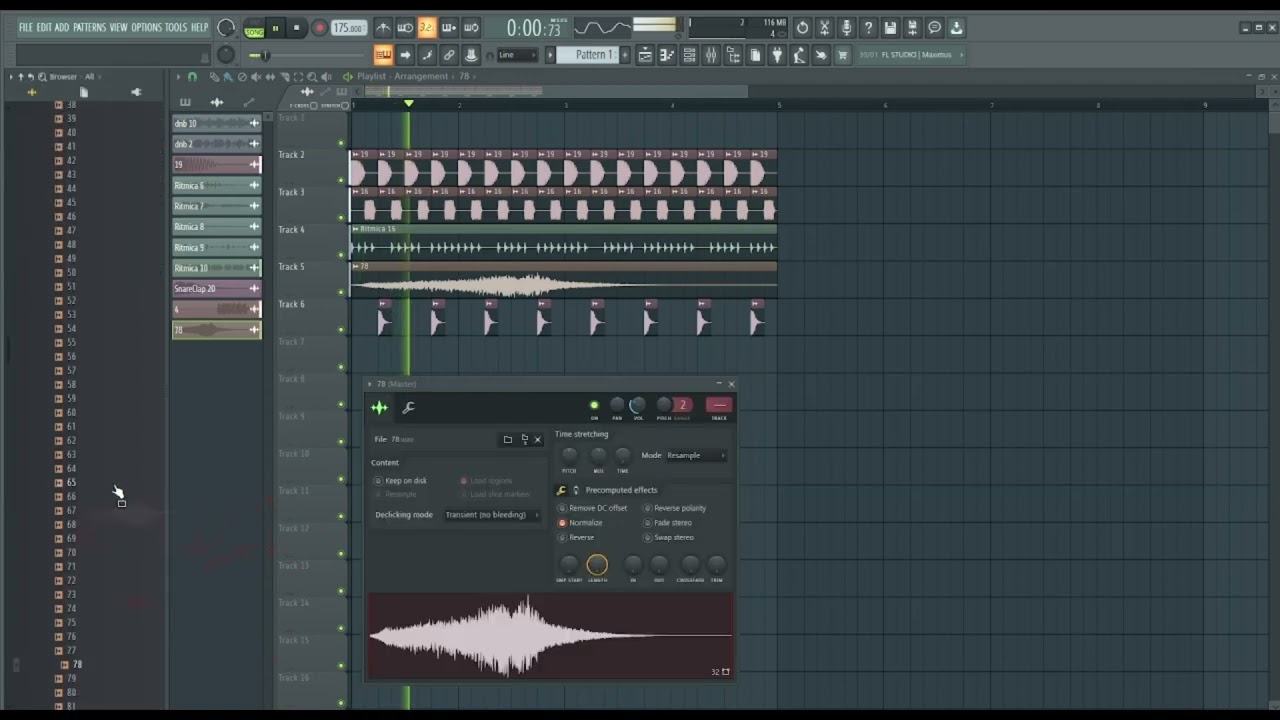Open the file folder icon for 78.wav
The height and width of the screenshot is (720, 1280).
508,439
